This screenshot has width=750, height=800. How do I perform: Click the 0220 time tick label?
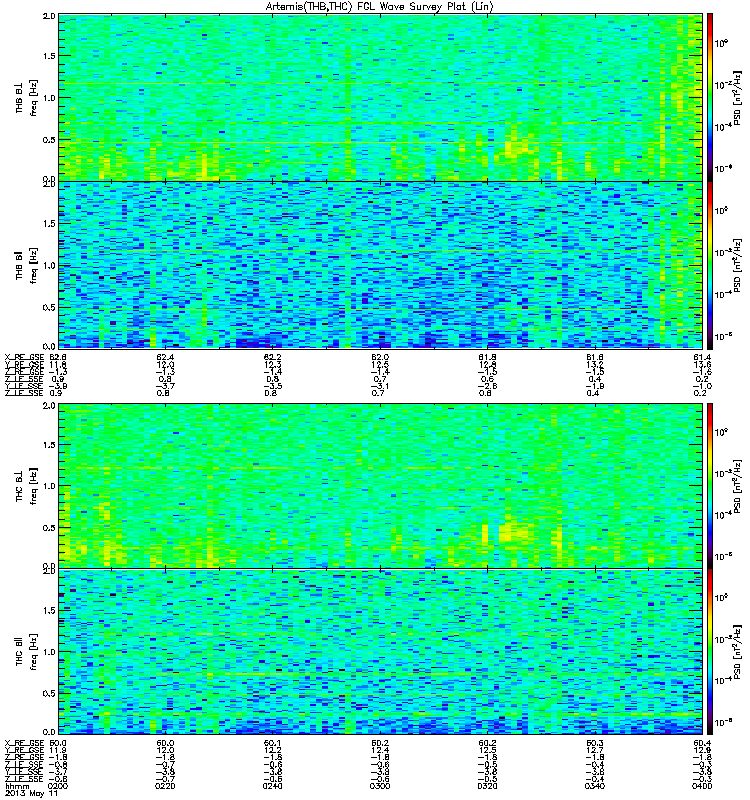pos(165,786)
